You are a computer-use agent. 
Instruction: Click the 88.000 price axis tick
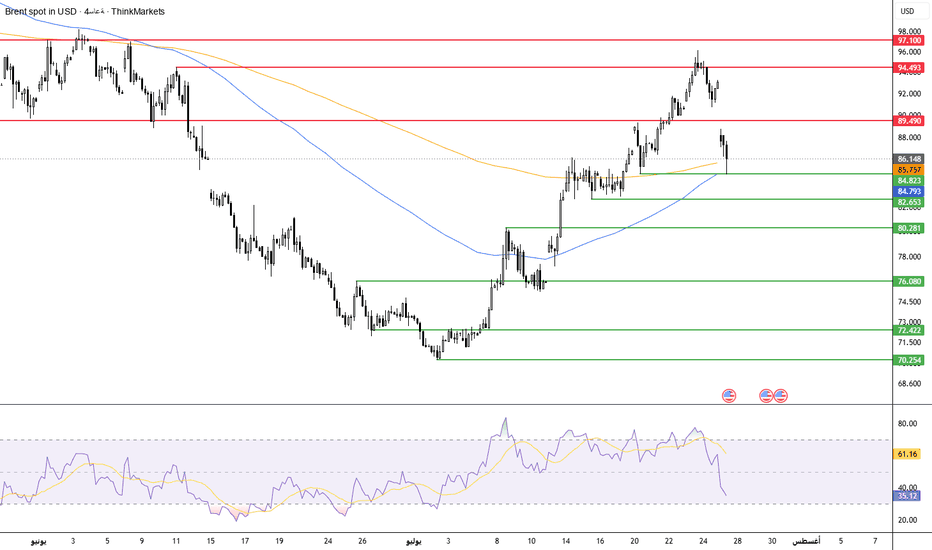(x=909, y=137)
